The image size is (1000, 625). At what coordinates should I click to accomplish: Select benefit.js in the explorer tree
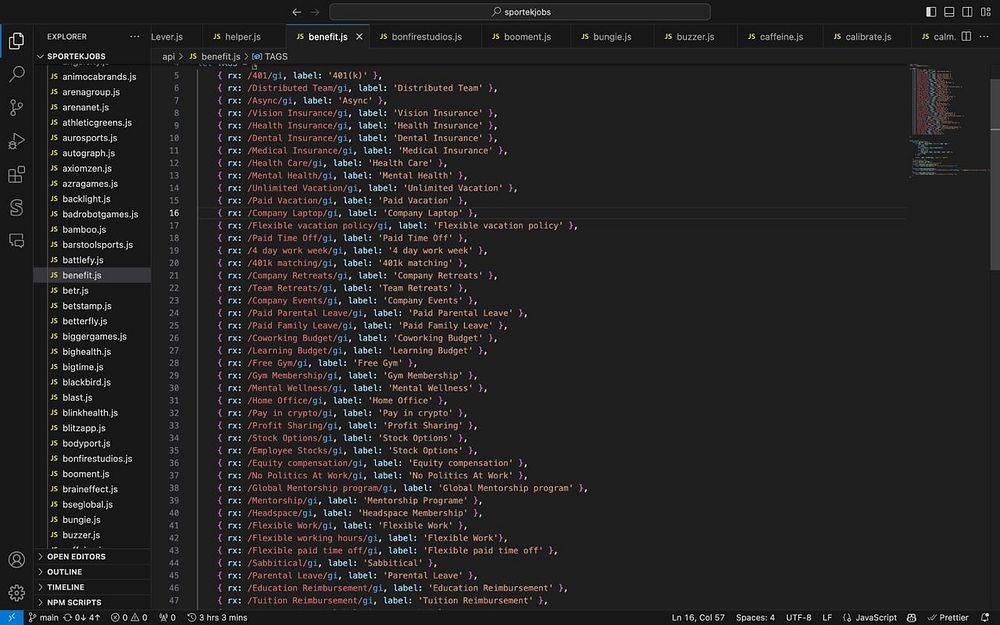[x=92, y=276]
